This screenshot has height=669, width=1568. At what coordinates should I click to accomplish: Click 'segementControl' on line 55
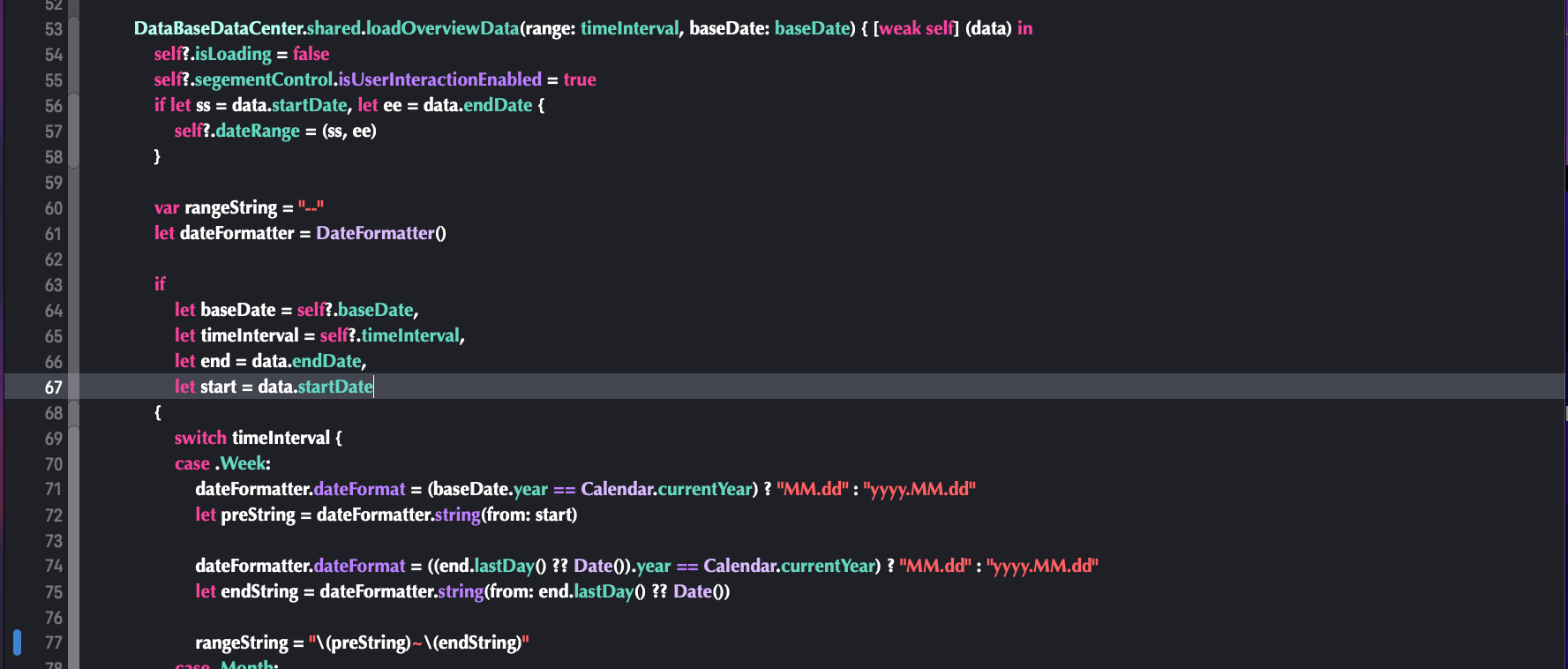click(x=264, y=79)
